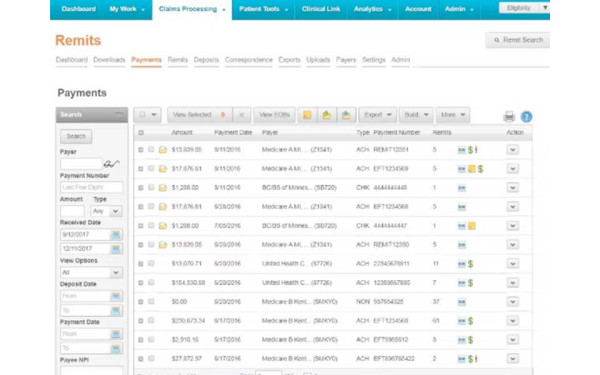Screen dimensions: 600x375
Task: Click the payer lookup signature icon
Action: [111, 164]
